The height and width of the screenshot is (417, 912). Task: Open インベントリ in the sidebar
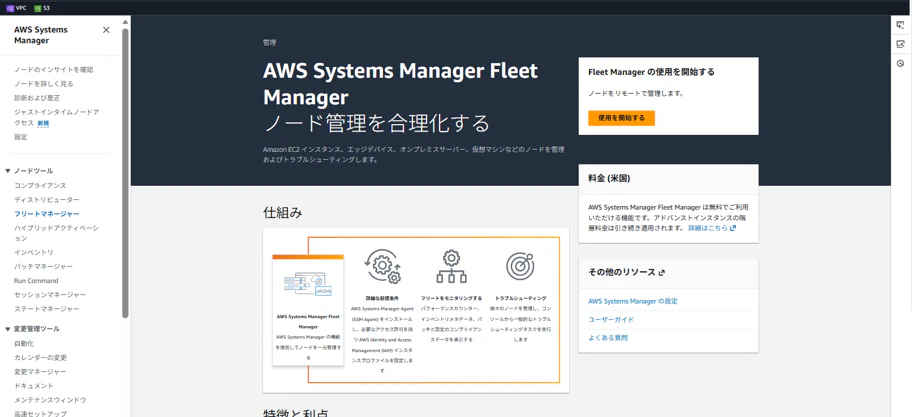click(x=34, y=252)
